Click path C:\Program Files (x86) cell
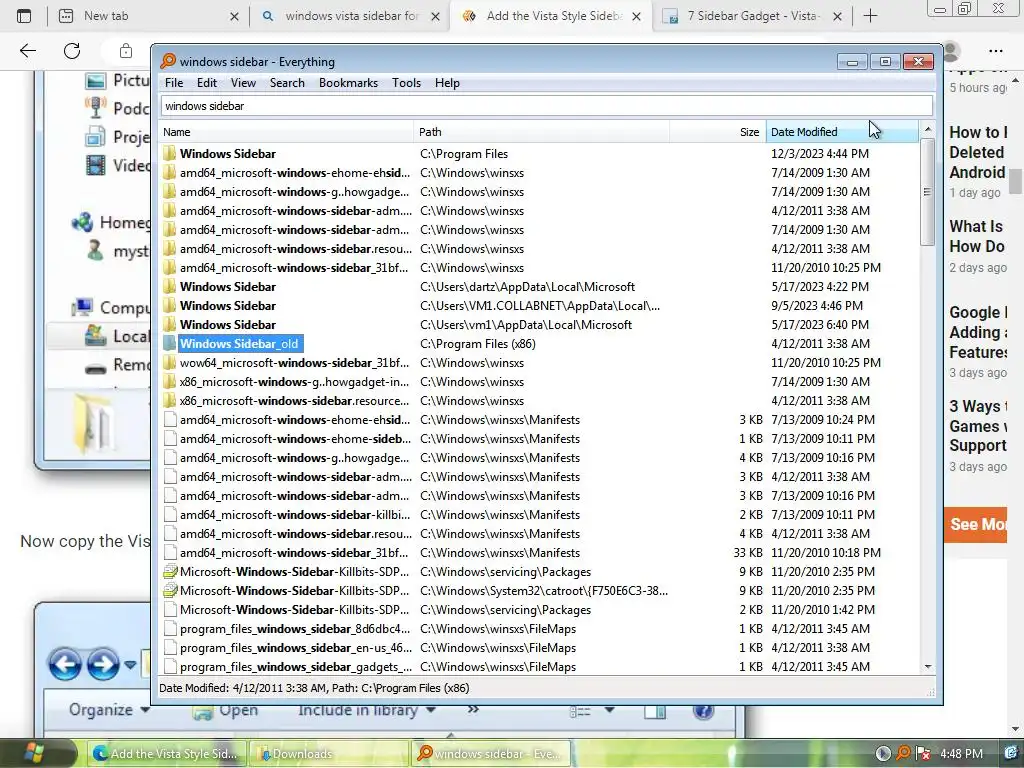This screenshot has height=768, width=1024. (x=477, y=344)
